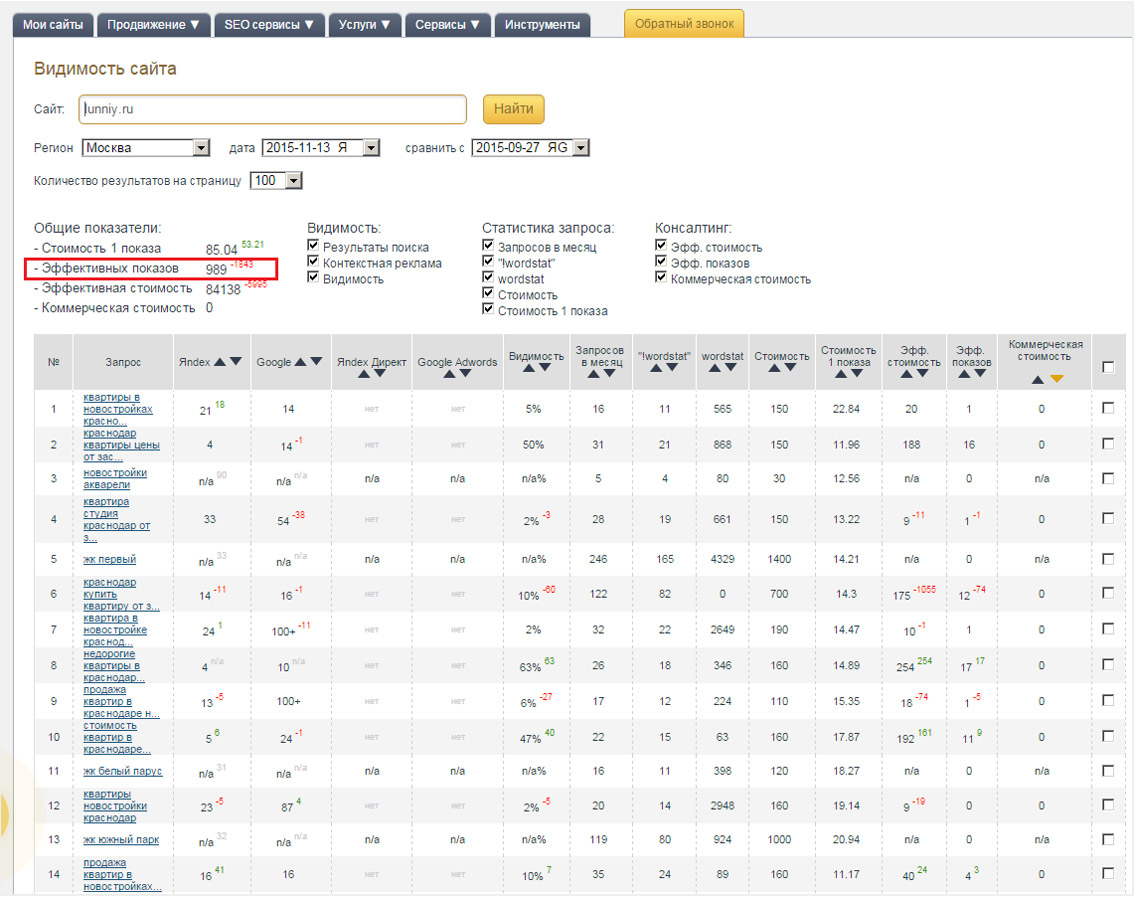Toggle Эфф. показов checkbox

(x=661, y=261)
